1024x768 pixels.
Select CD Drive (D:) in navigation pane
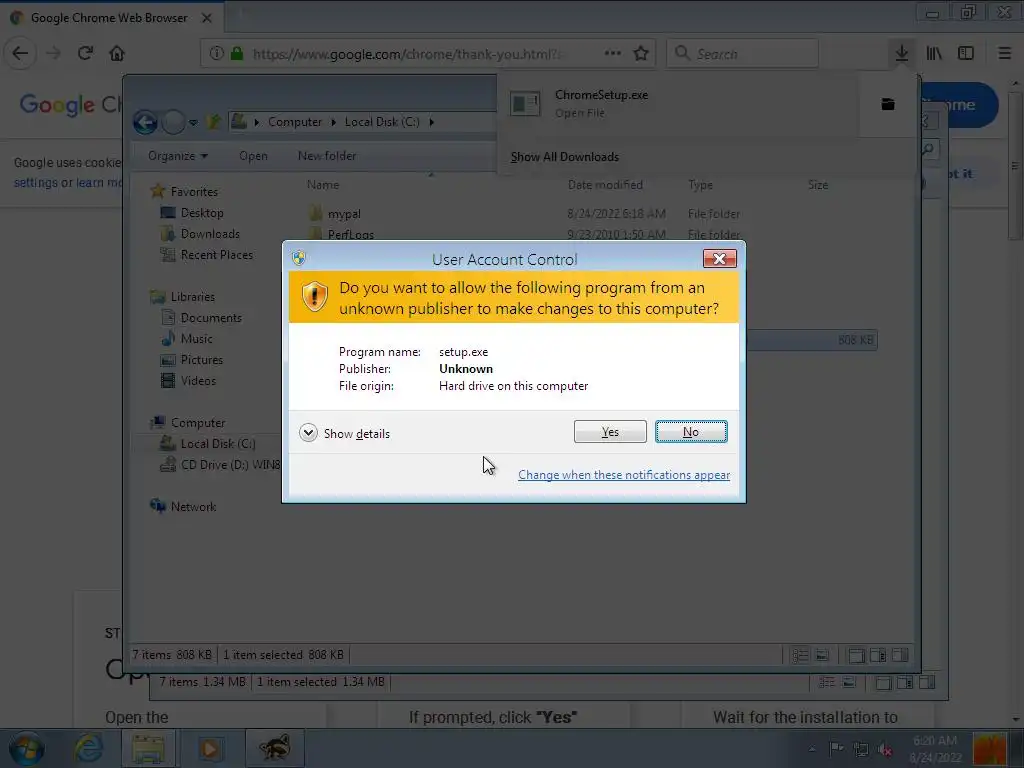221,464
